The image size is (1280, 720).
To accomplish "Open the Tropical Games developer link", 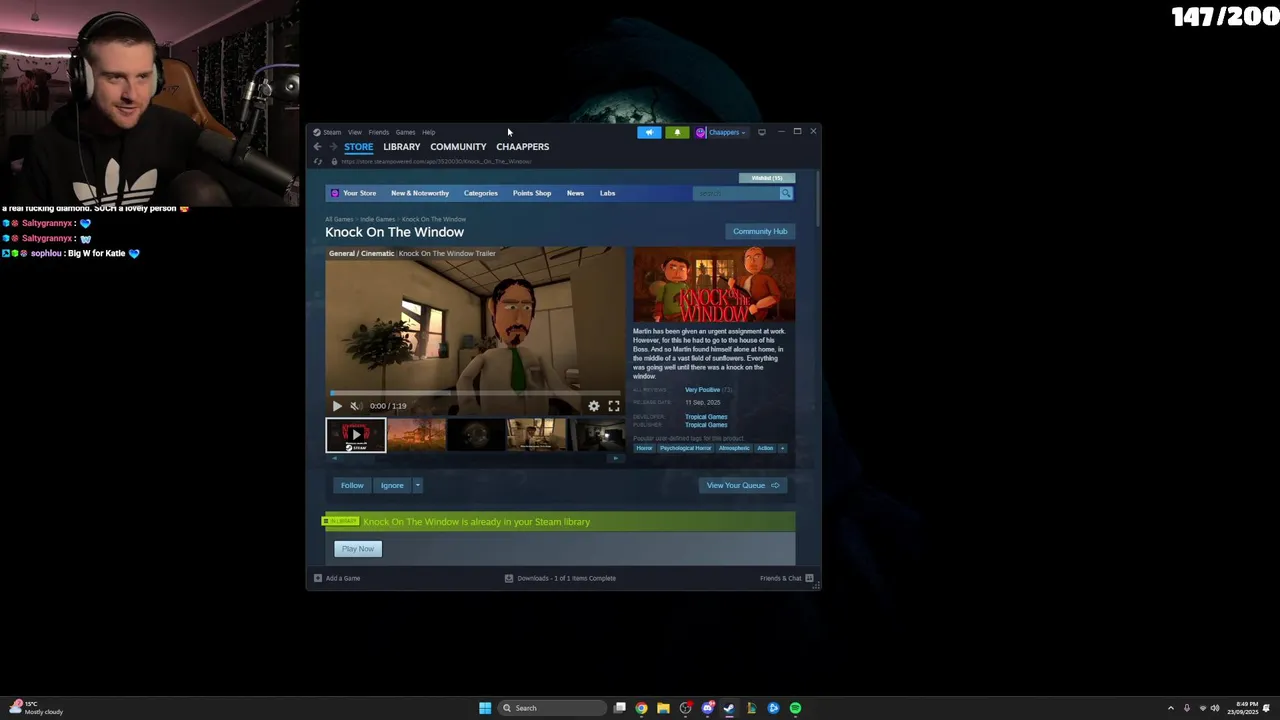I will [706, 417].
